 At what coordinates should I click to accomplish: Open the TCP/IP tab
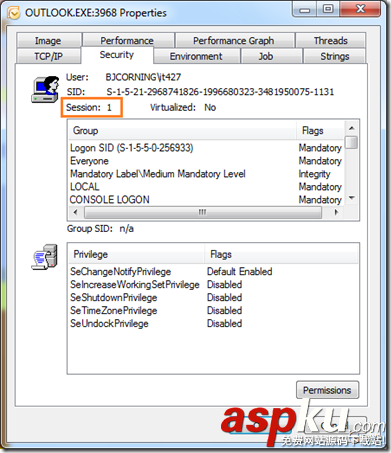49,56
